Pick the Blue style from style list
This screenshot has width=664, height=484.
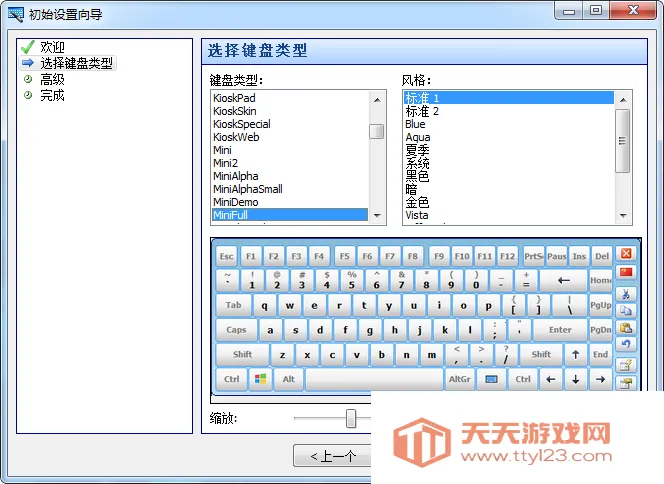coord(415,124)
